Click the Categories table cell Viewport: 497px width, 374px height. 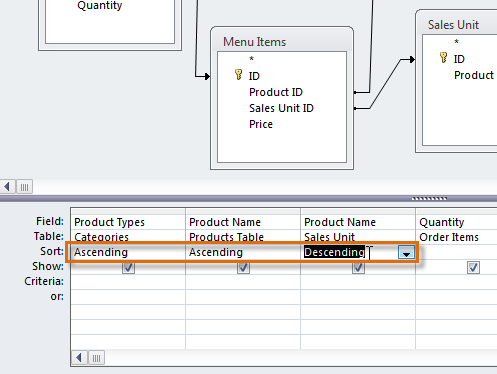(128, 237)
